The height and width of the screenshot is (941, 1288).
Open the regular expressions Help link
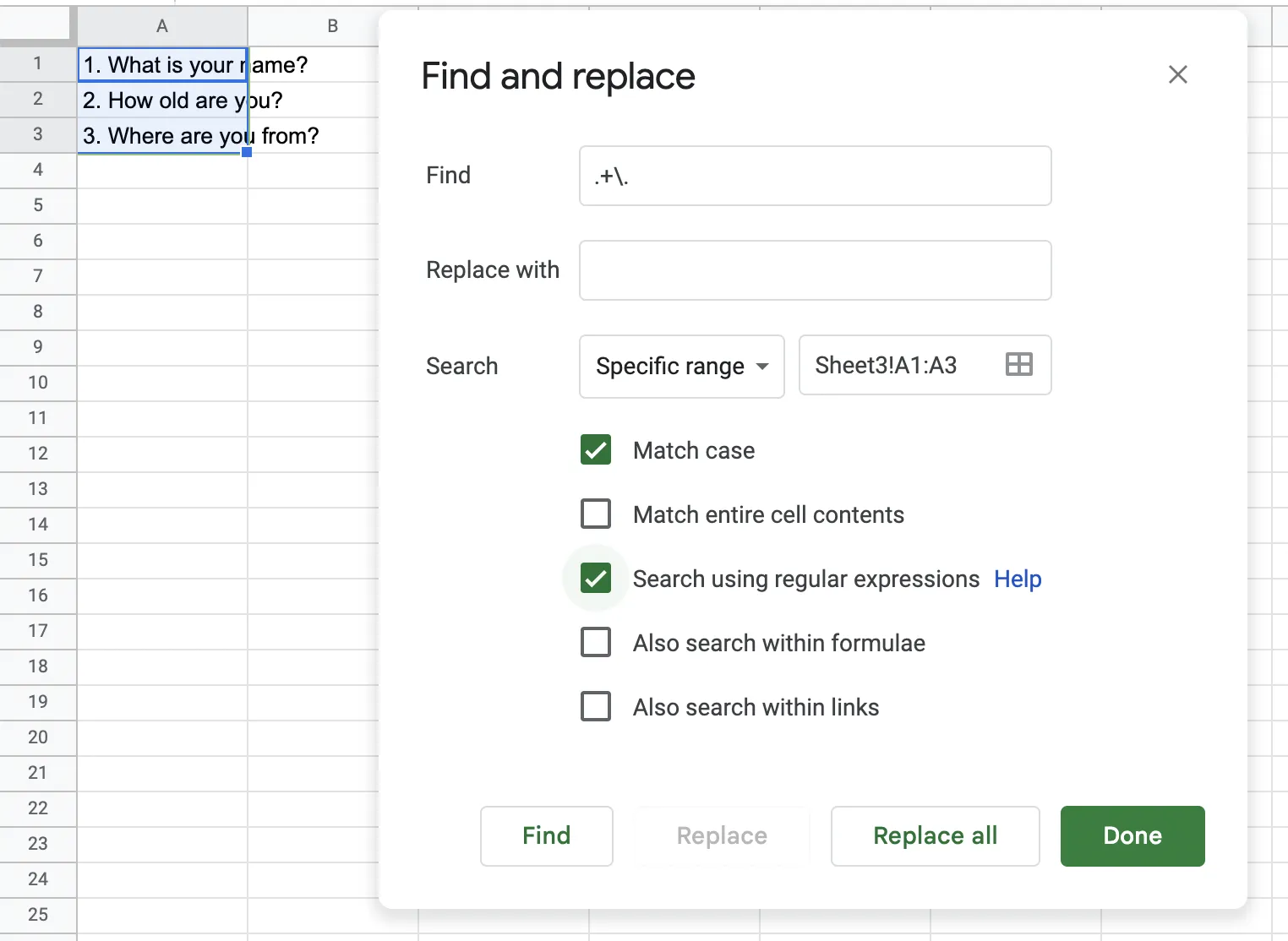coord(1018,579)
